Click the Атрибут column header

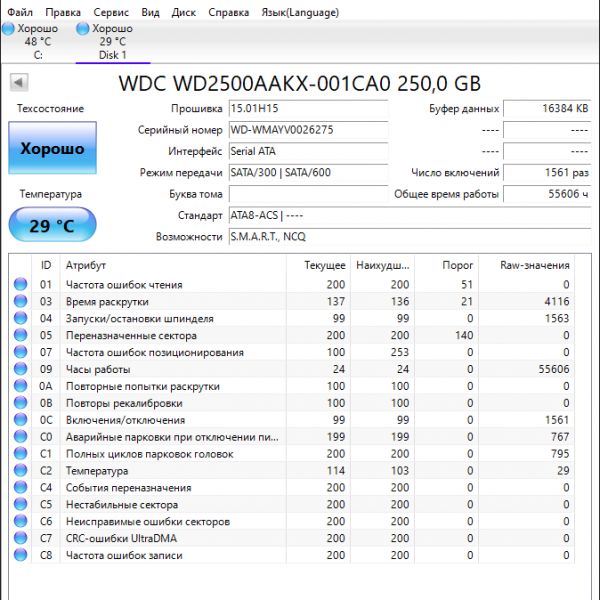[x=173, y=265]
